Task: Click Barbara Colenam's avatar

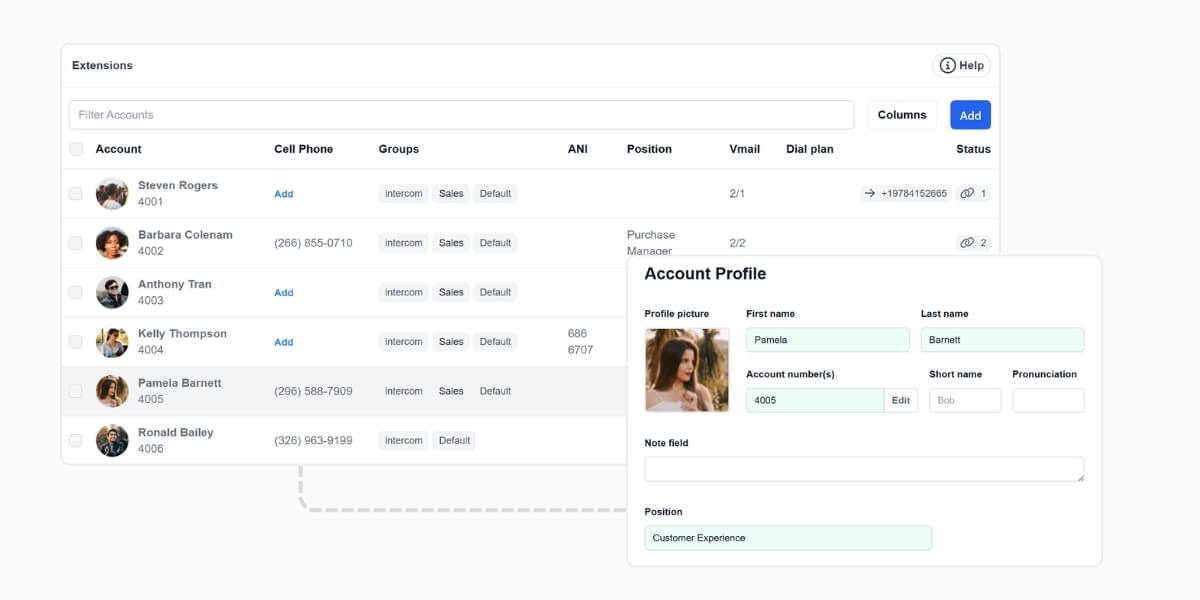Action: click(112, 243)
